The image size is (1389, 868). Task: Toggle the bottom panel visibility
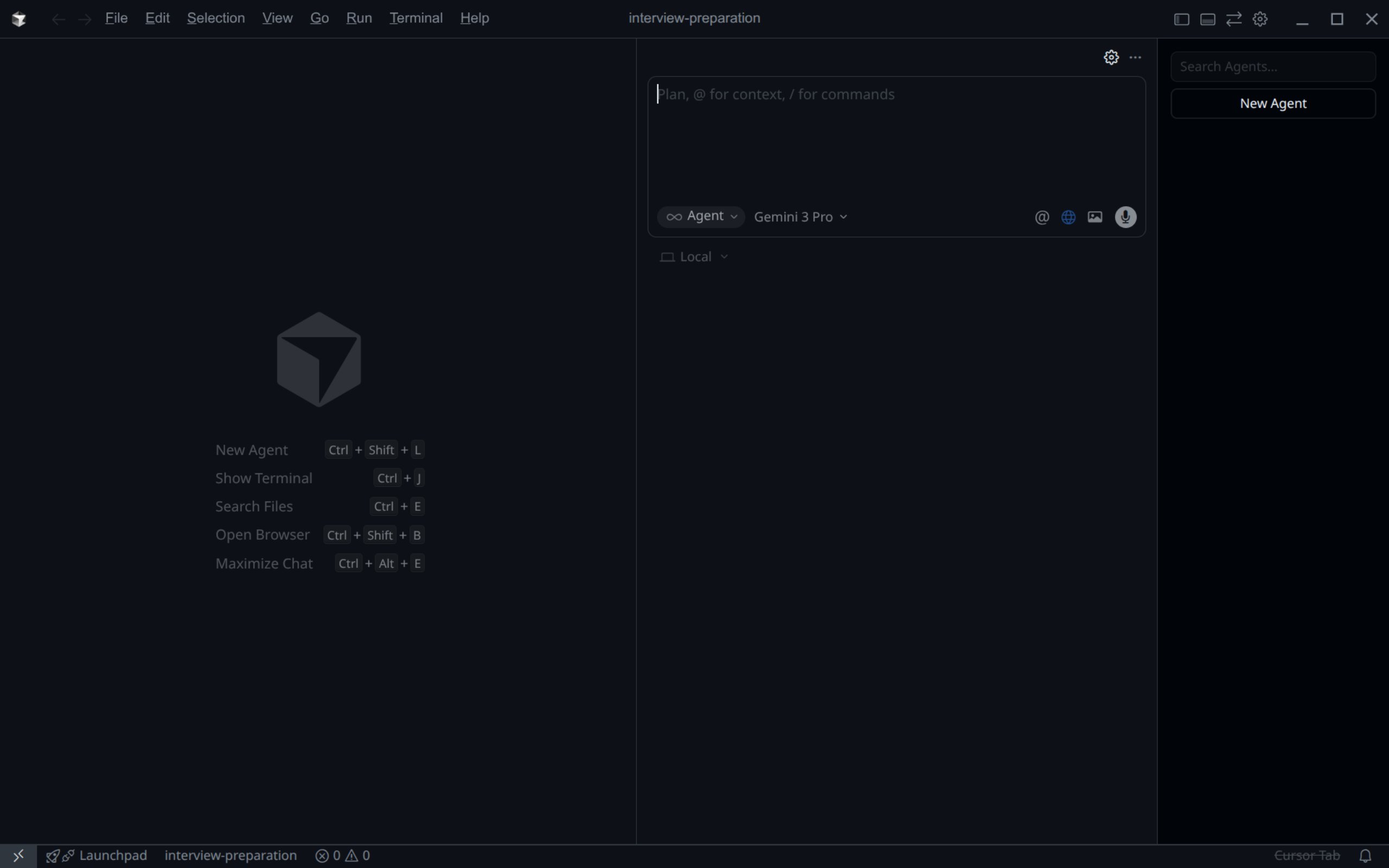[1207, 18]
